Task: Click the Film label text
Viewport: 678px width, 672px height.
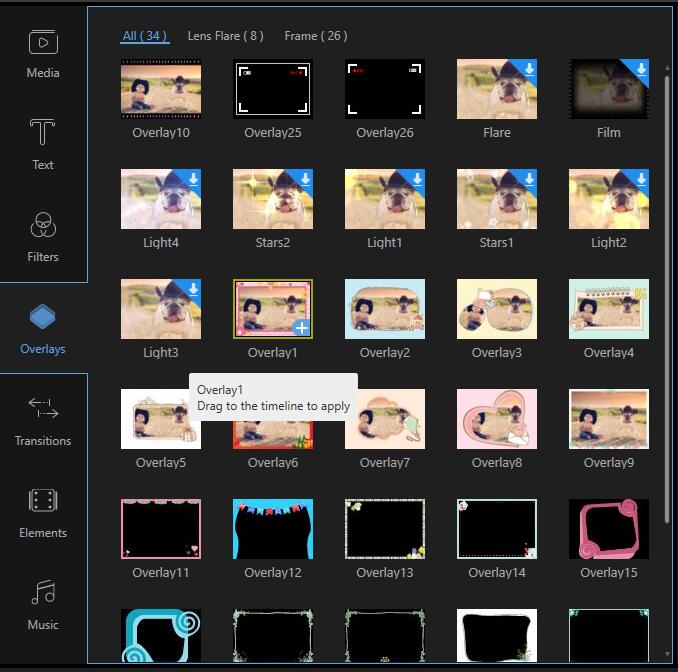Action: pyautogui.click(x=609, y=132)
